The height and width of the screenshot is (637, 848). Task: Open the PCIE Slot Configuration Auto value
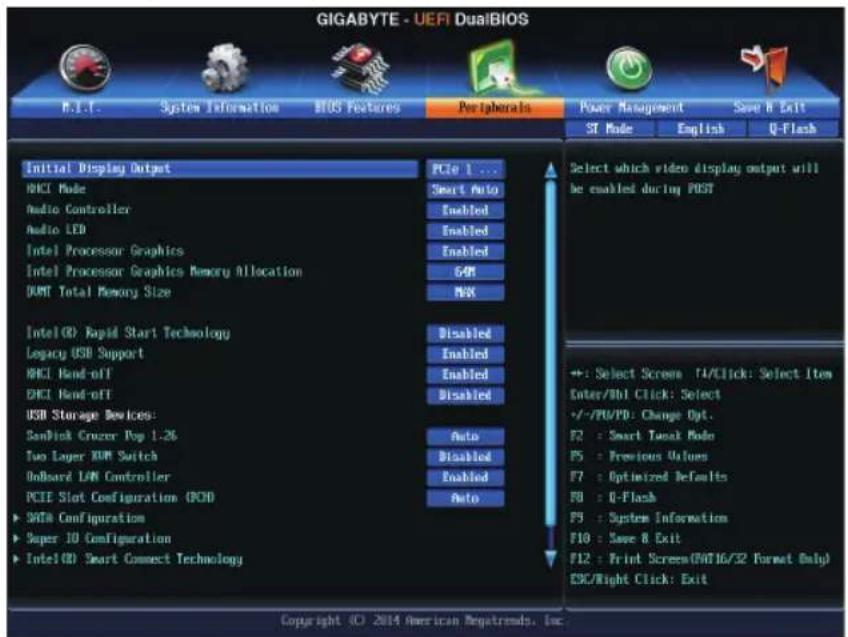tap(465, 498)
